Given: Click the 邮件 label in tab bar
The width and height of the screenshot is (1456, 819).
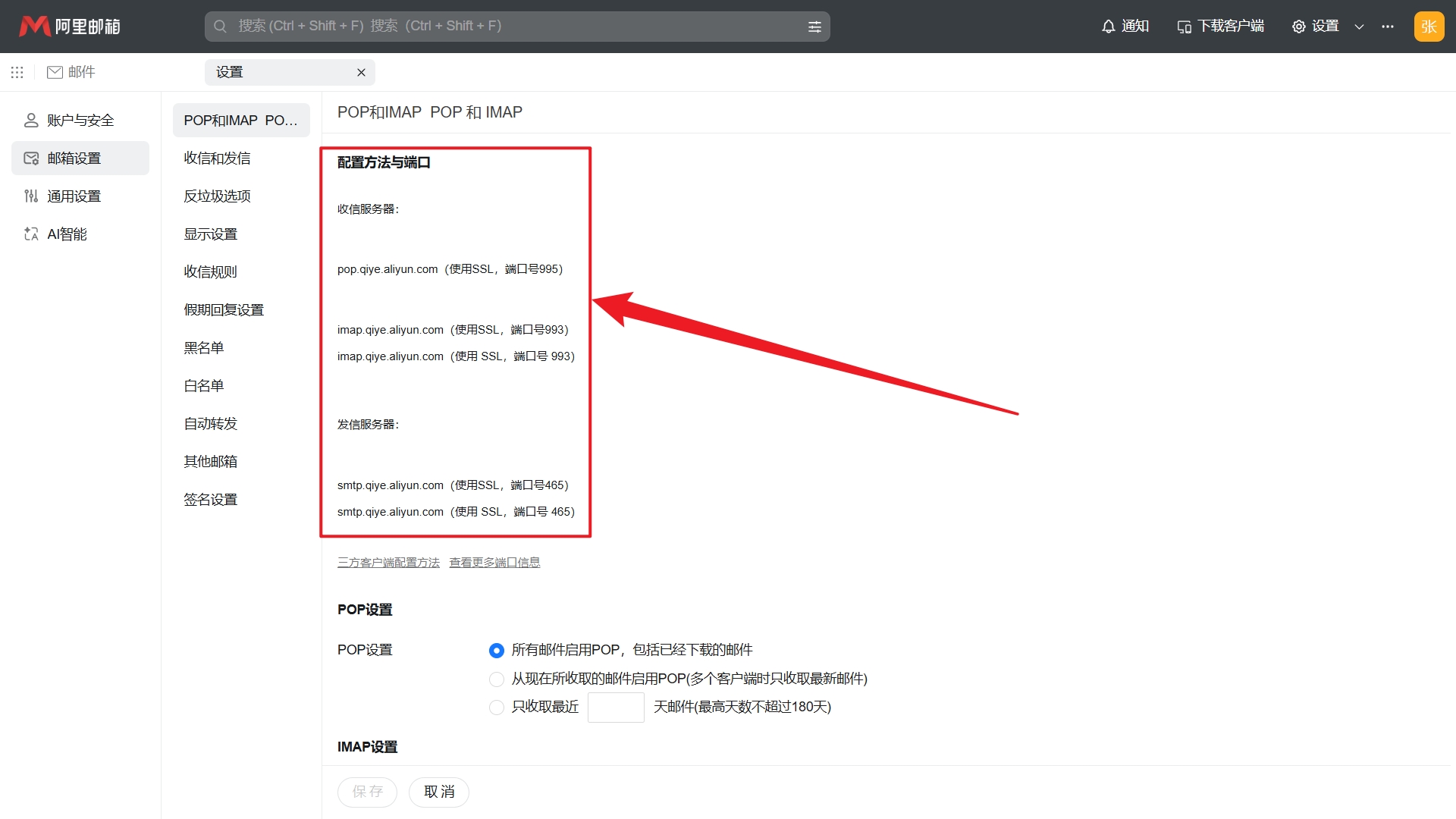Looking at the screenshot, I should 81,72.
